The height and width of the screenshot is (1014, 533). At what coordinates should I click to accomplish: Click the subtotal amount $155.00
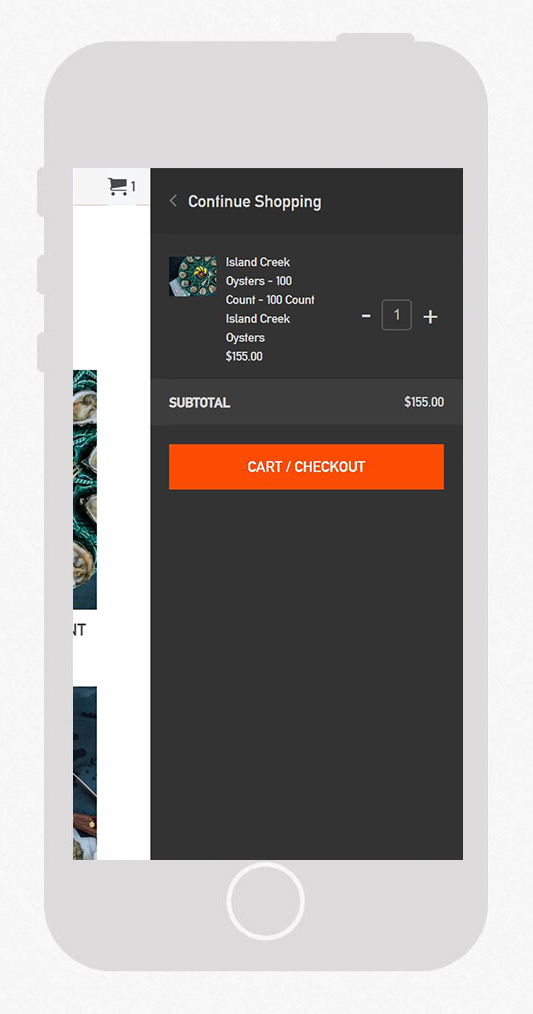(x=424, y=402)
